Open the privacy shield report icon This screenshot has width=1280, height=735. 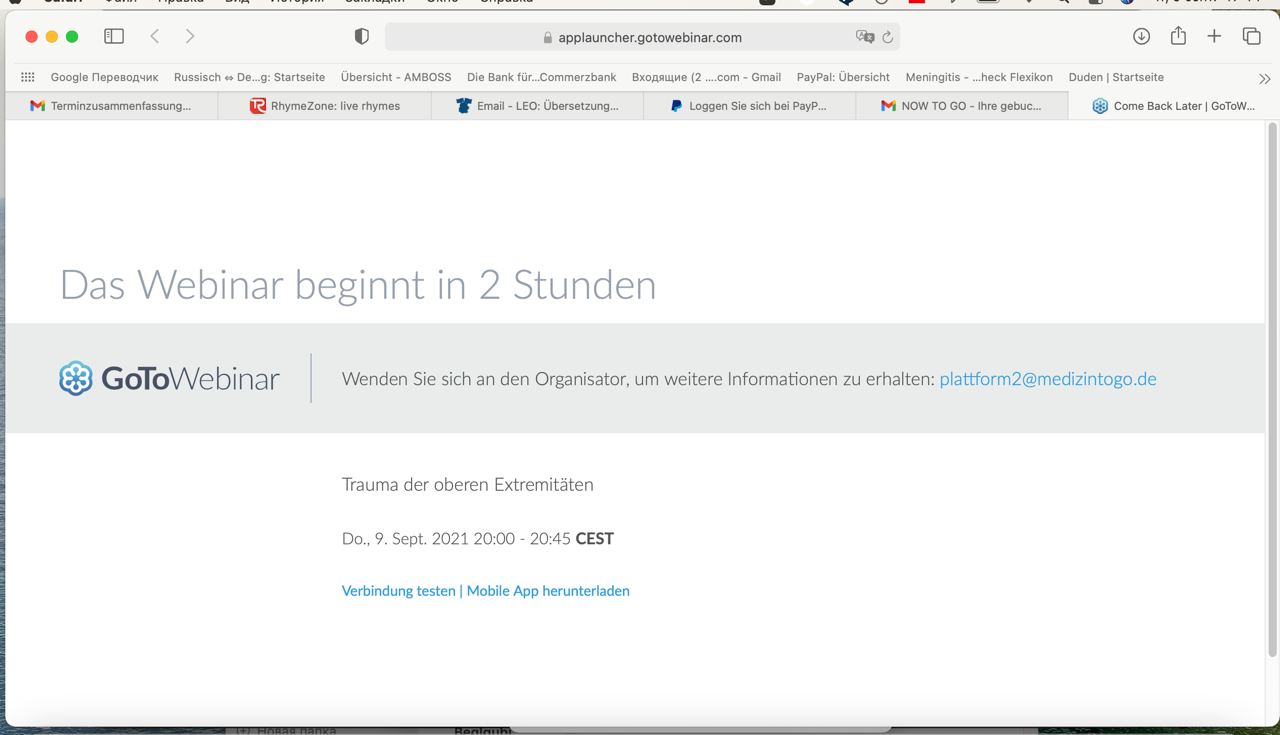coord(362,36)
